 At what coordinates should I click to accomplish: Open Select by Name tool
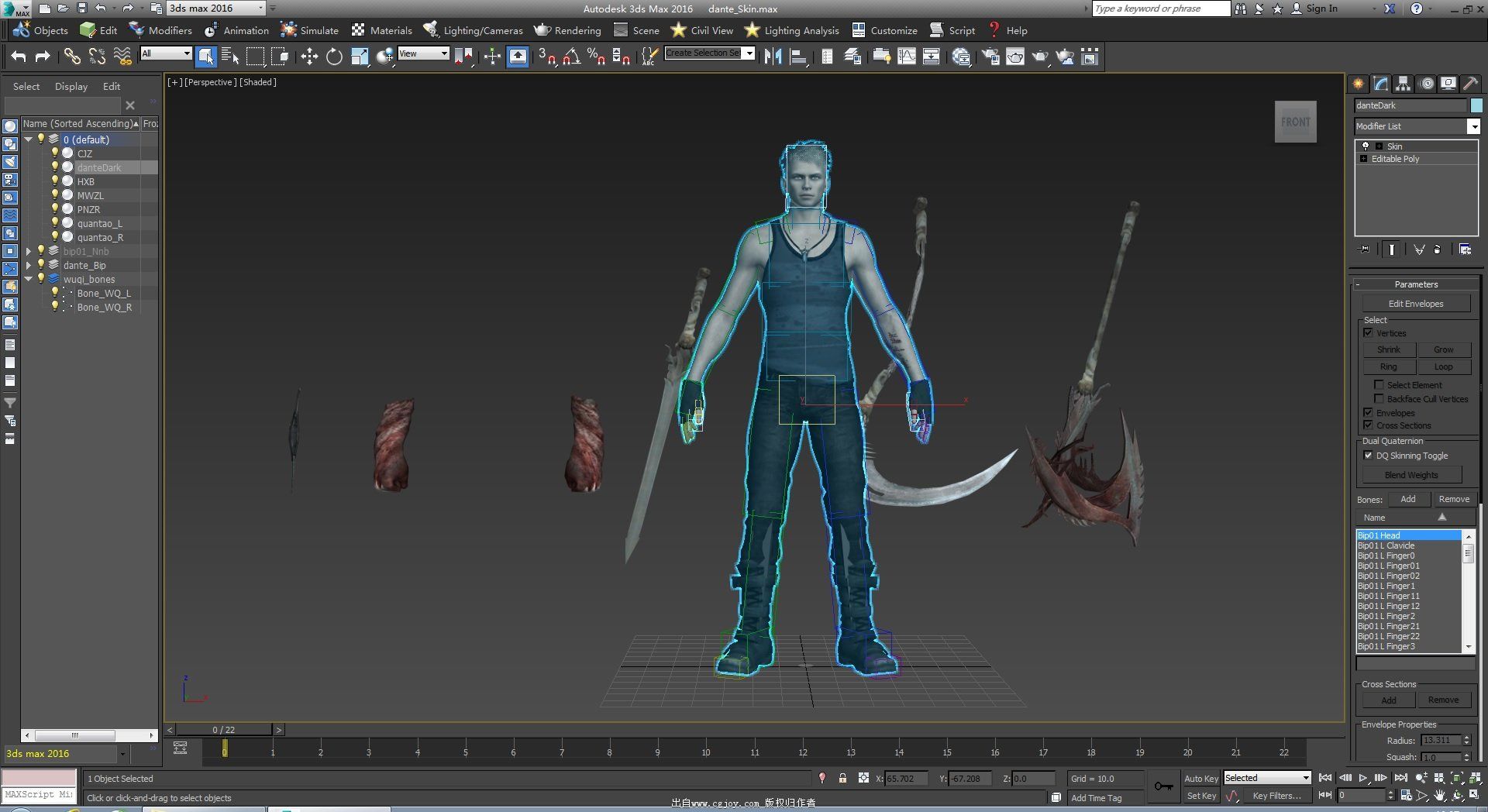(230, 57)
